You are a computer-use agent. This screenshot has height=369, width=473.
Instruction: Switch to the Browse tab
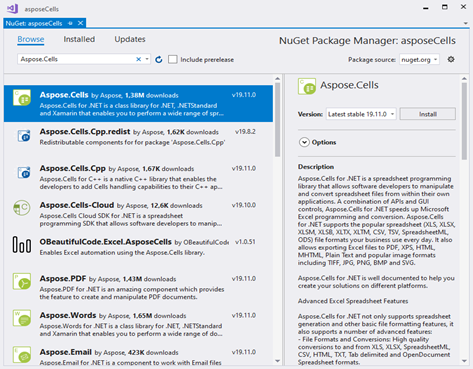(31, 39)
